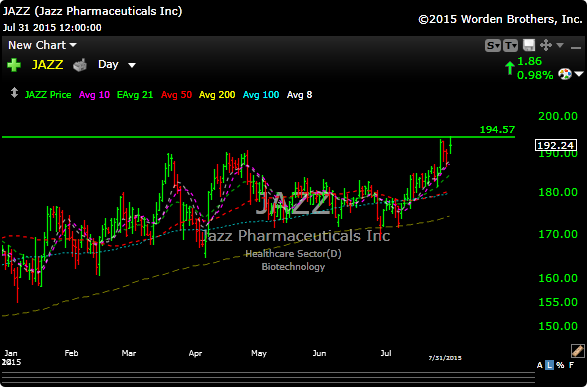This screenshot has width=587, height=387.
Task: Click the 160.00 price scale label
Action: (558, 278)
